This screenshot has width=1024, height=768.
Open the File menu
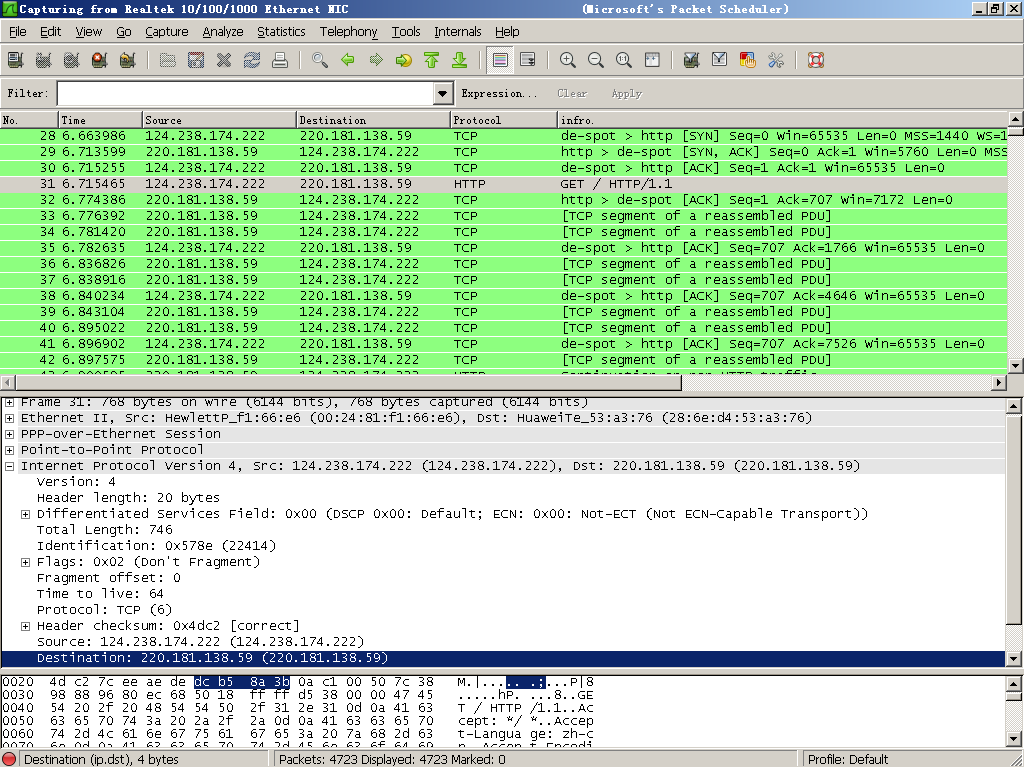18,31
